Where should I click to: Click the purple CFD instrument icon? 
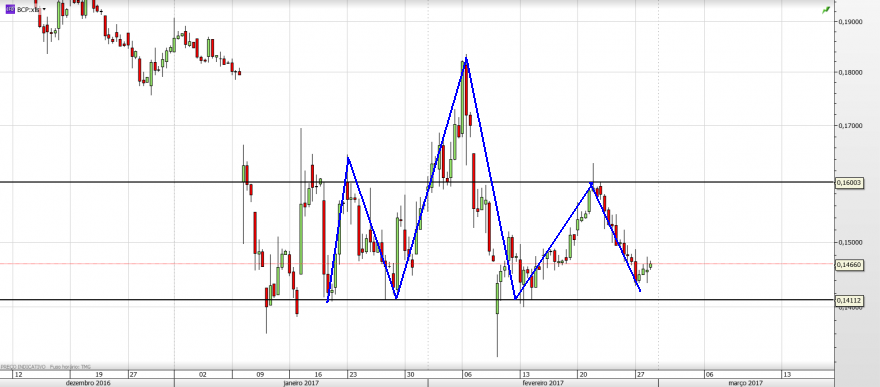[10, 10]
